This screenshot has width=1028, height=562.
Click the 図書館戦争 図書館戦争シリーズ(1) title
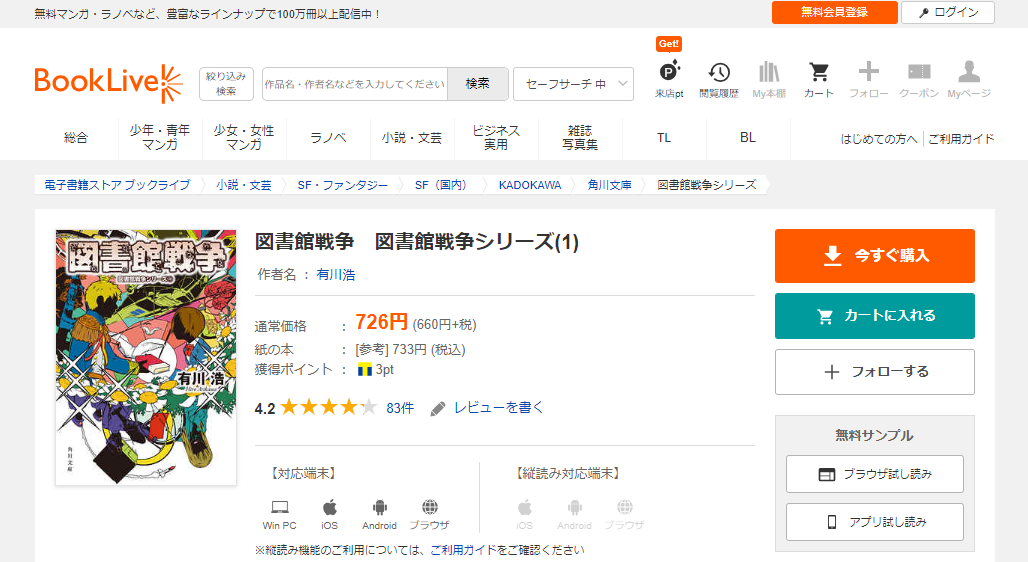pyautogui.click(x=416, y=243)
